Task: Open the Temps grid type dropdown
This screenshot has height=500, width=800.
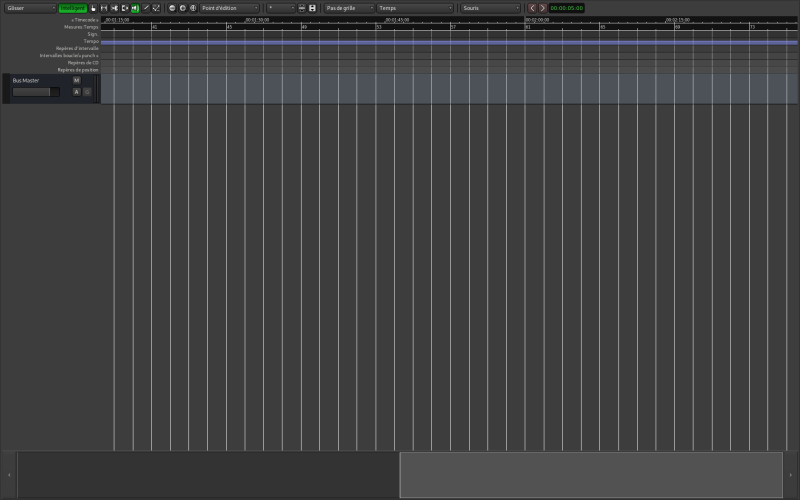Action: tap(415, 8)
